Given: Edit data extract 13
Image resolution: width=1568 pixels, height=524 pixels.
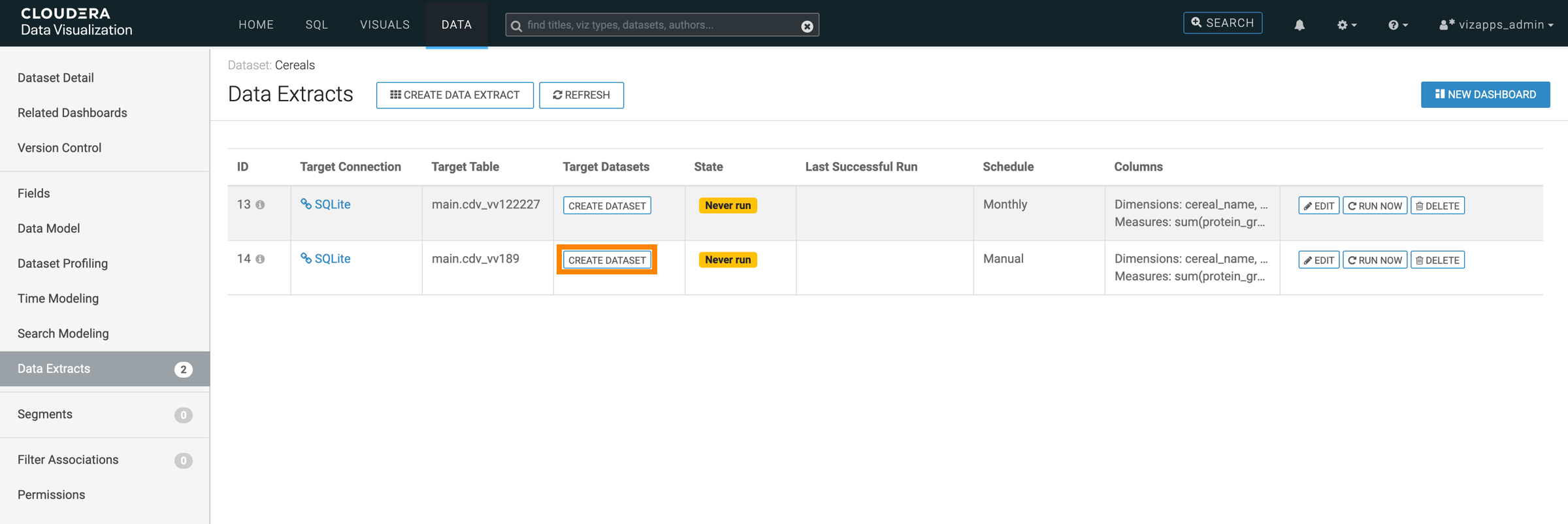Looking at the screenshot, I should (1318, 206).
